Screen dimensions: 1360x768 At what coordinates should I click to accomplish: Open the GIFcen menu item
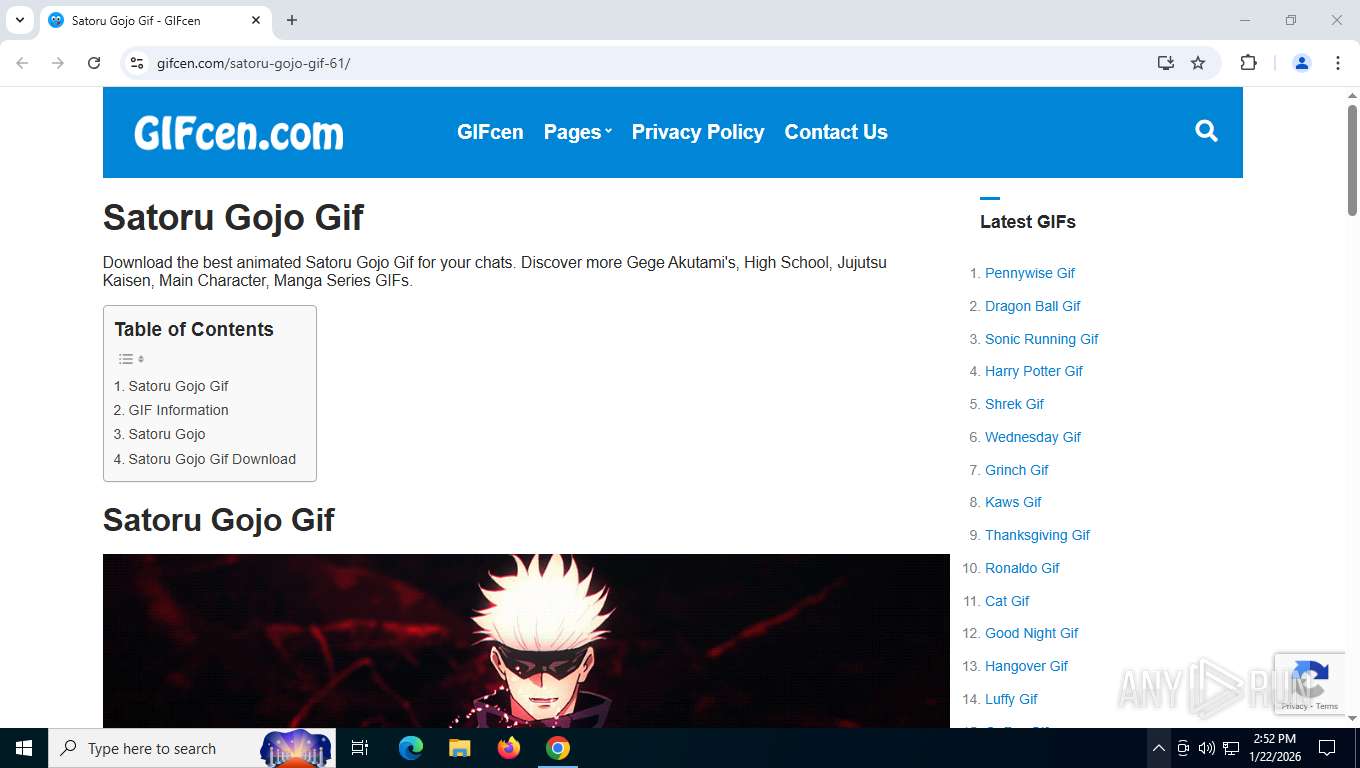(490, 132)
